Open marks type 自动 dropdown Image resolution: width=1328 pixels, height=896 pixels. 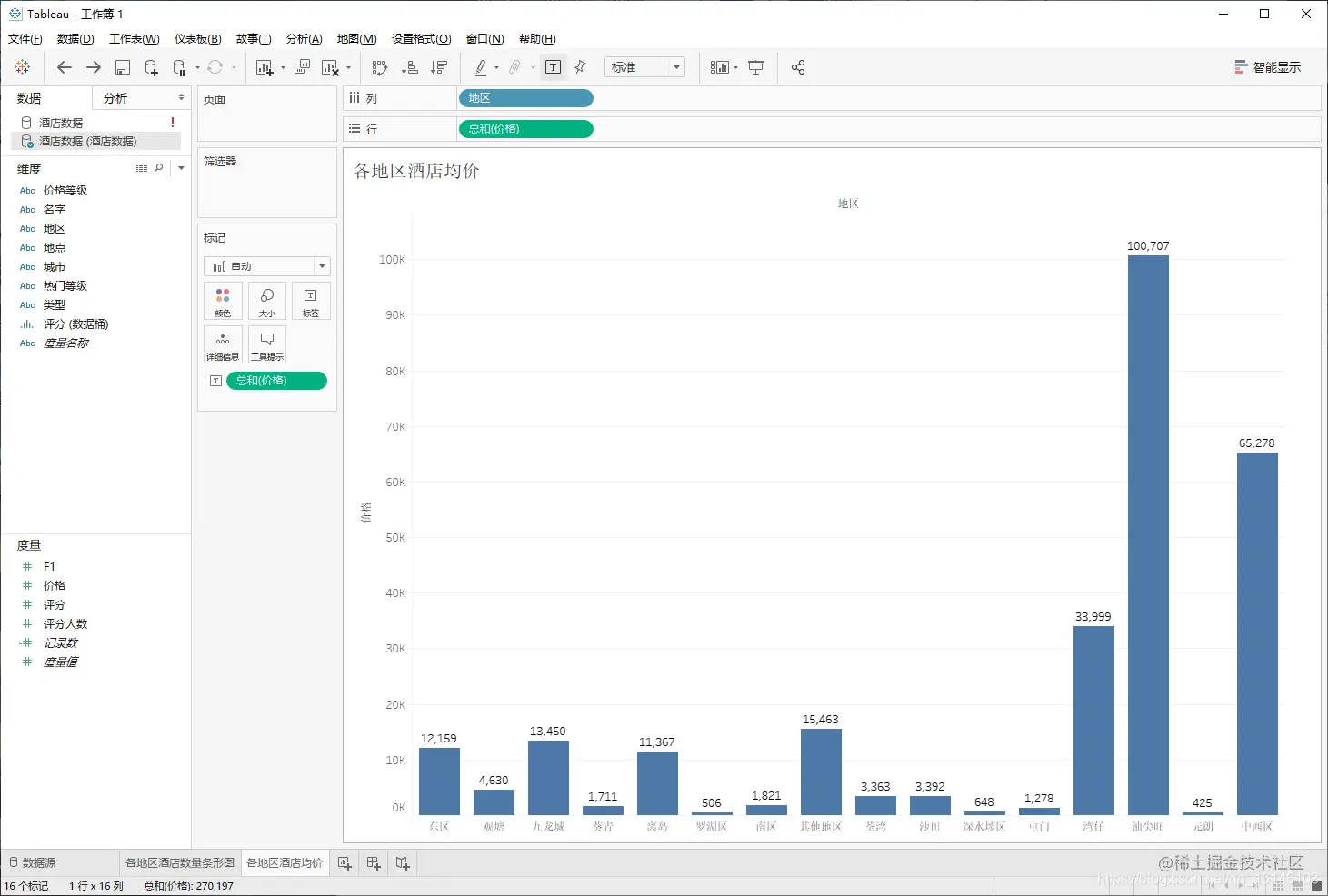pyautogui.click(x=267, y=266)
